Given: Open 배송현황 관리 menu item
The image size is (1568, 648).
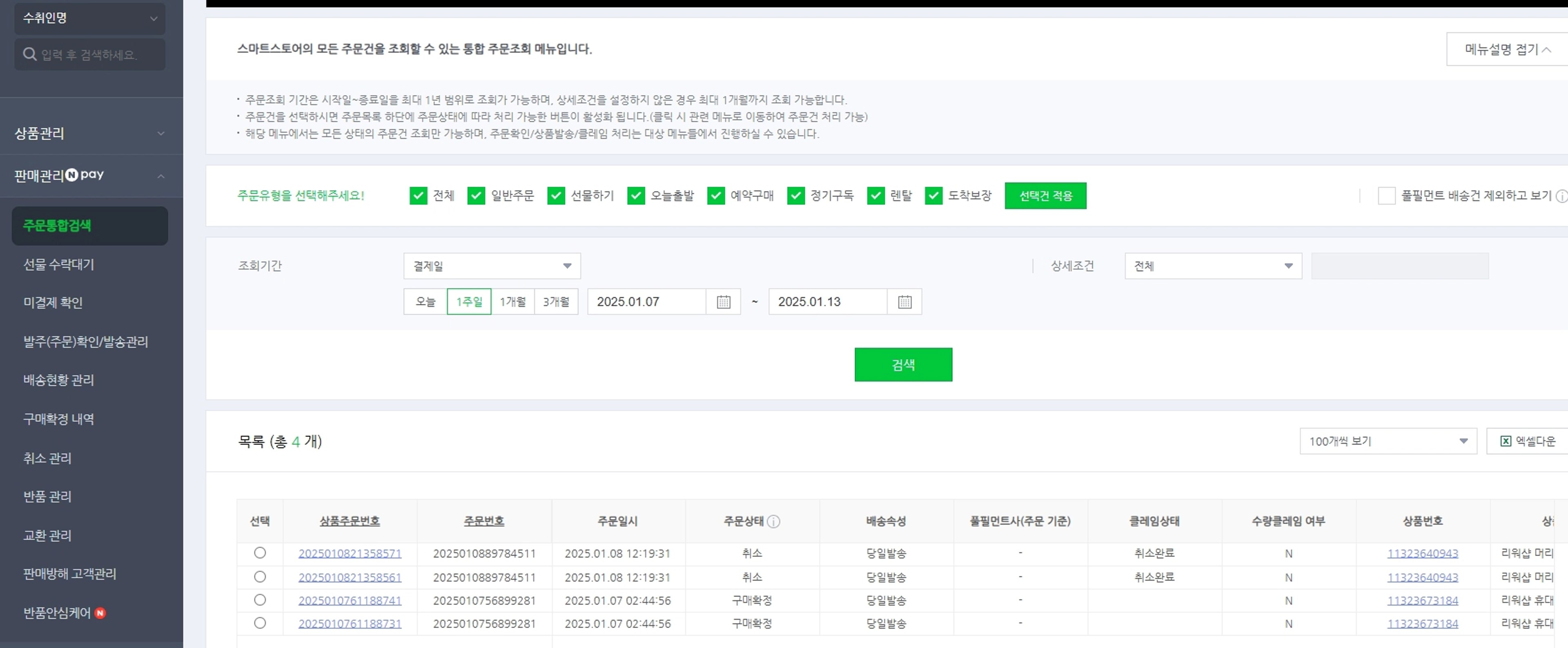Looking at the screenshot, I should click(x=58, y=380).
